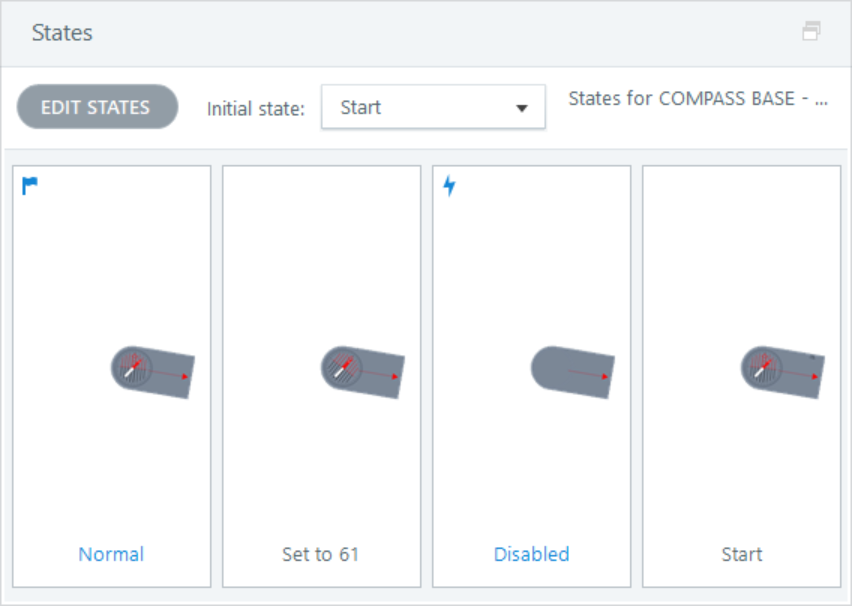Click the dropdown arrow next to Start
This screenshot has width=852, height=606.
coord(521,108)
